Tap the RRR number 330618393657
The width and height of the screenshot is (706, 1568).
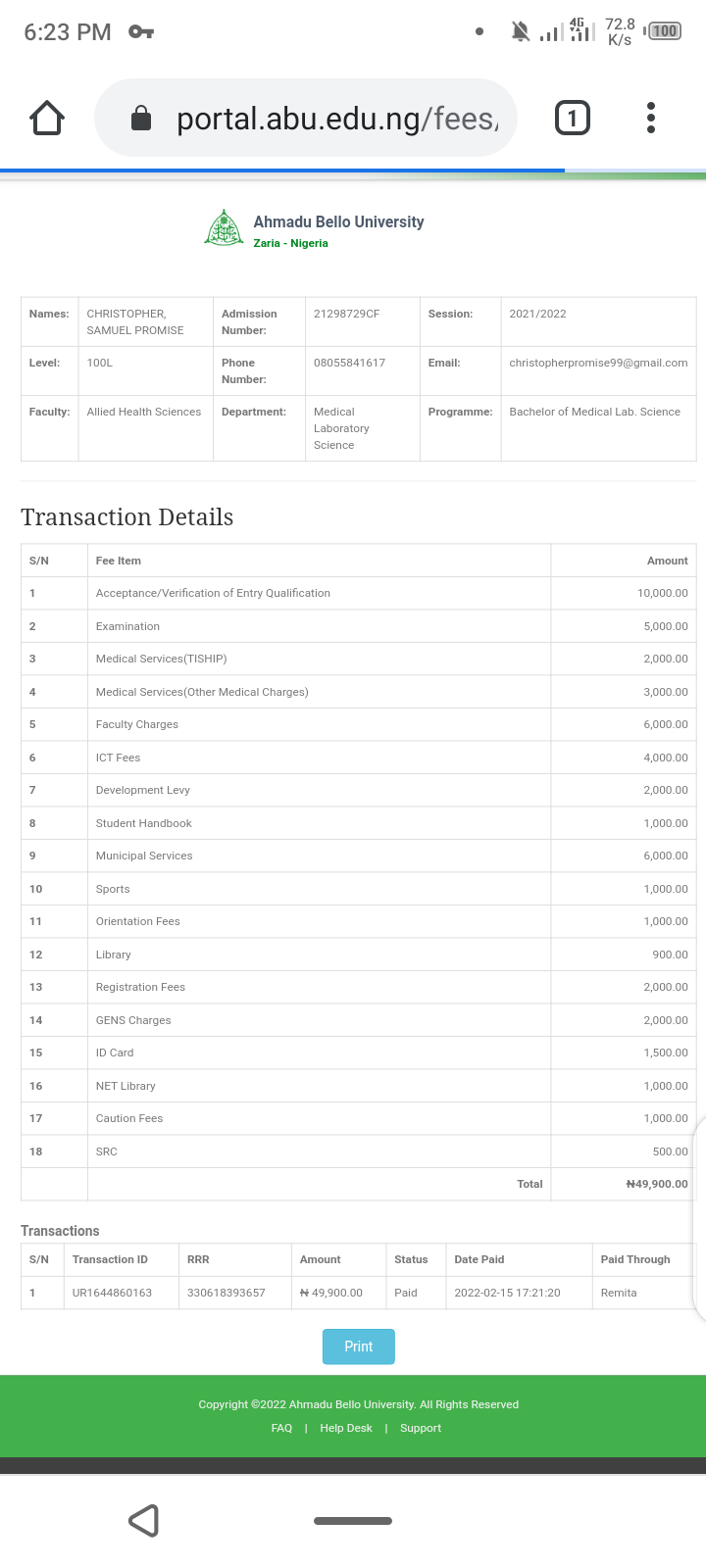(x=227, y=1293)
